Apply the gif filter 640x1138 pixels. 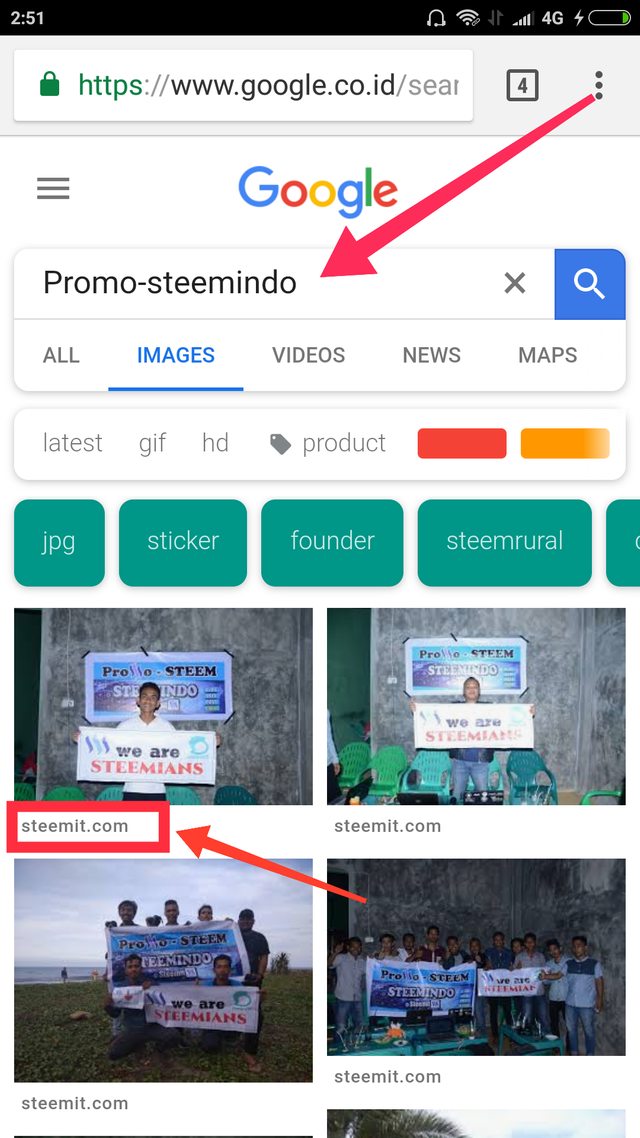coord(152,443)
